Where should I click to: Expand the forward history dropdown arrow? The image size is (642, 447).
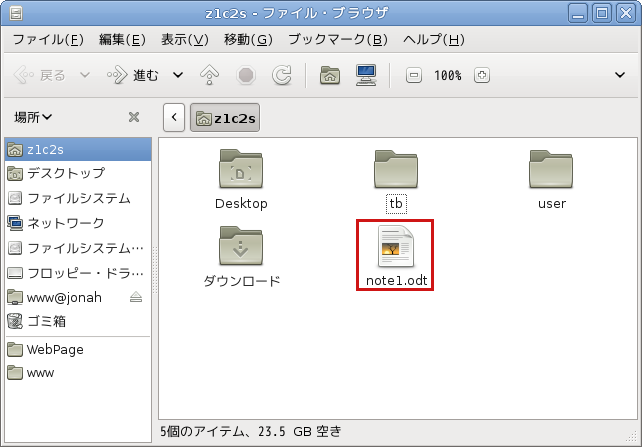coord(178,75)
